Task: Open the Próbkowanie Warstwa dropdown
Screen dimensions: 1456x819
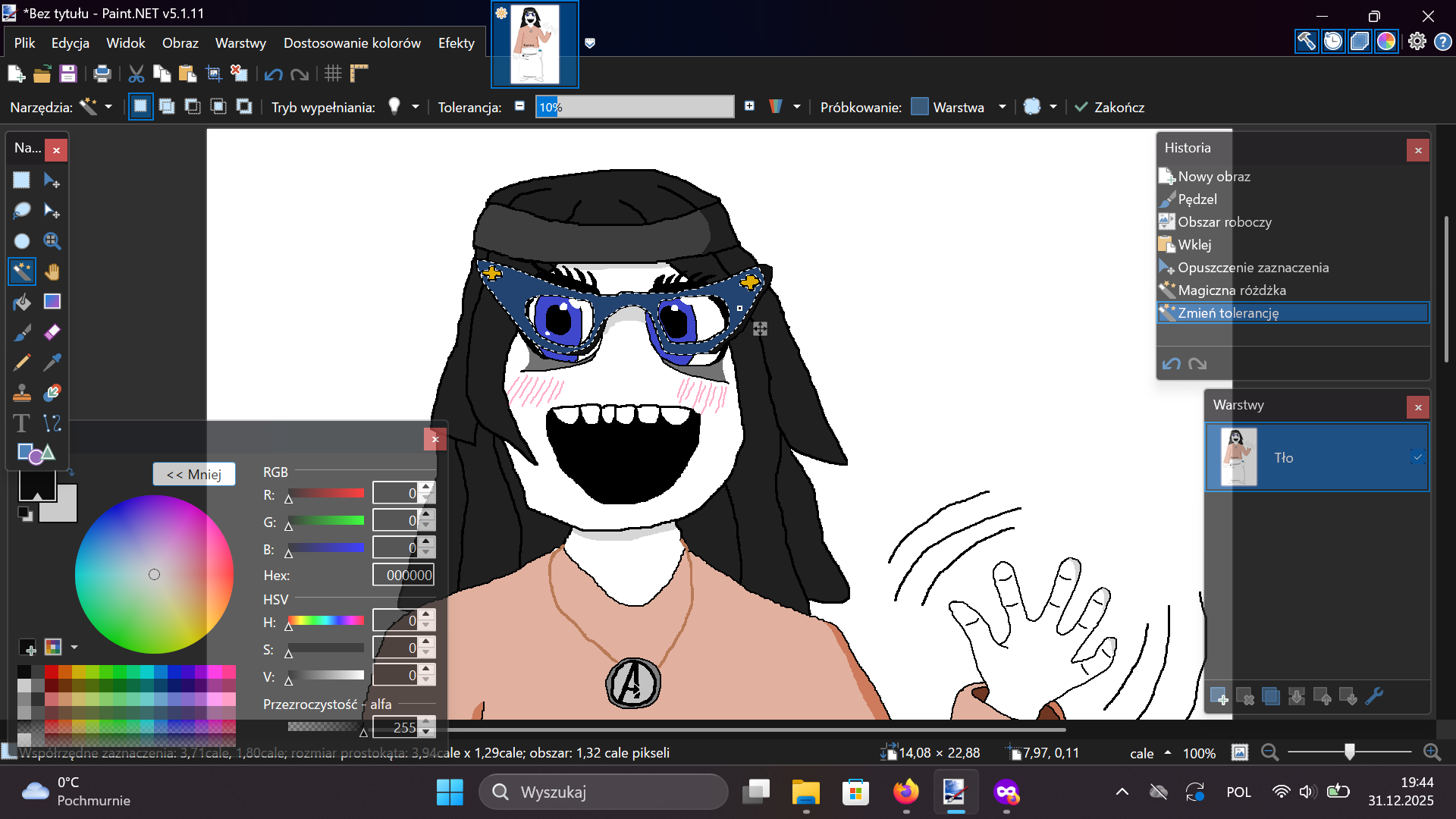Action: (x=1002, y=107)
